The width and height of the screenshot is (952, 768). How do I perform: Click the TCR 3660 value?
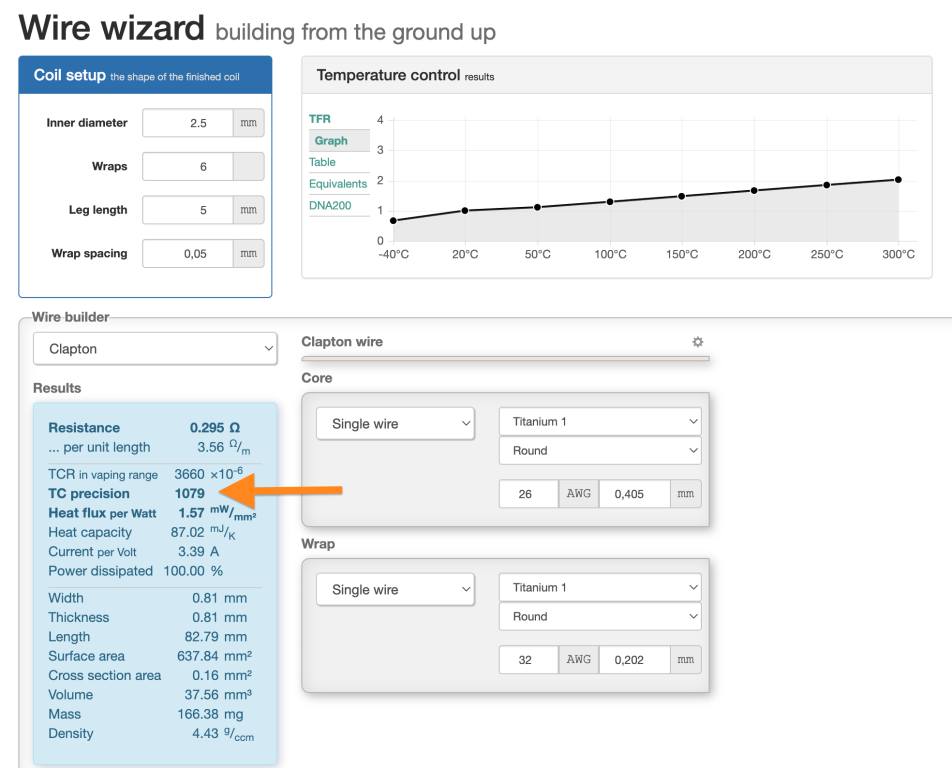coord(189,474)
